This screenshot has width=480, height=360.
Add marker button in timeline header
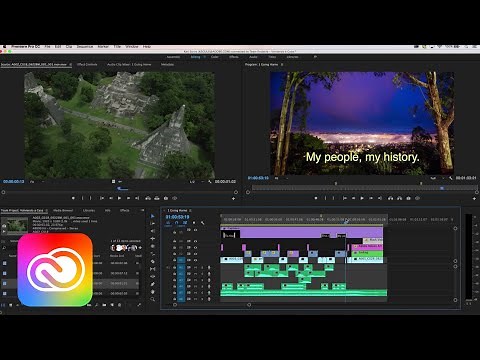(x=194, y=223)
